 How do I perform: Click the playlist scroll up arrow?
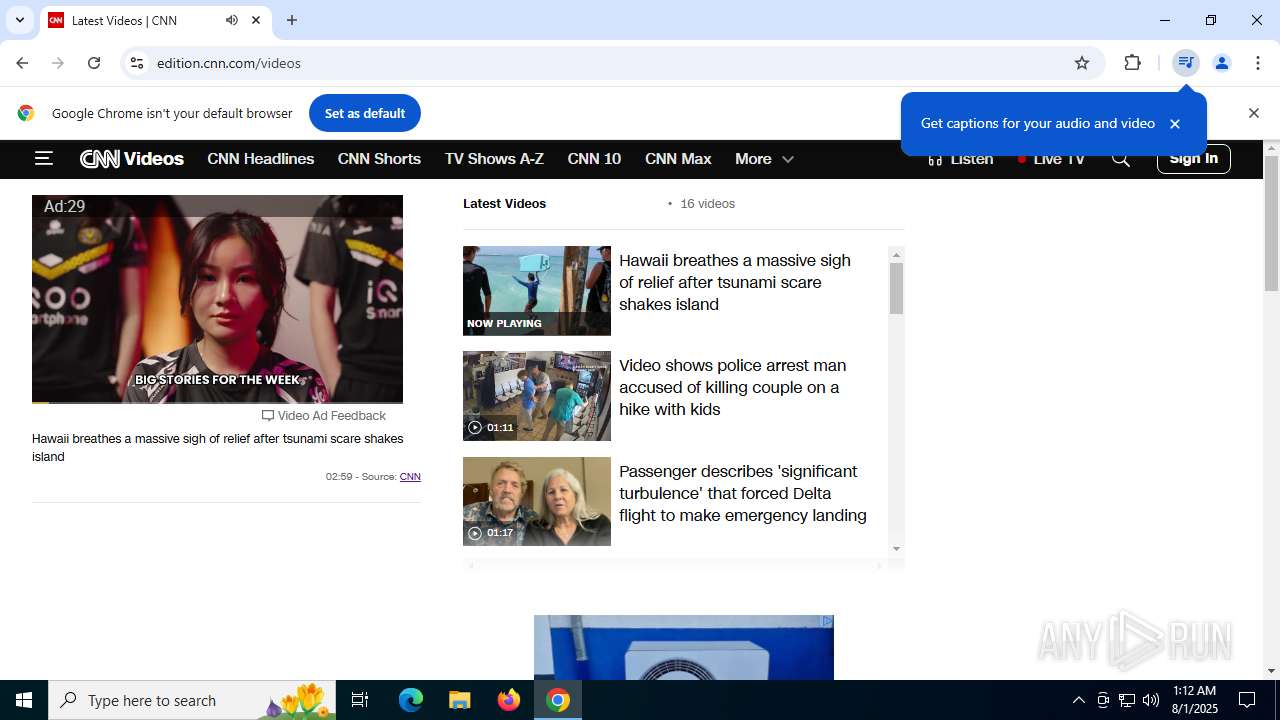click(896, 255)
